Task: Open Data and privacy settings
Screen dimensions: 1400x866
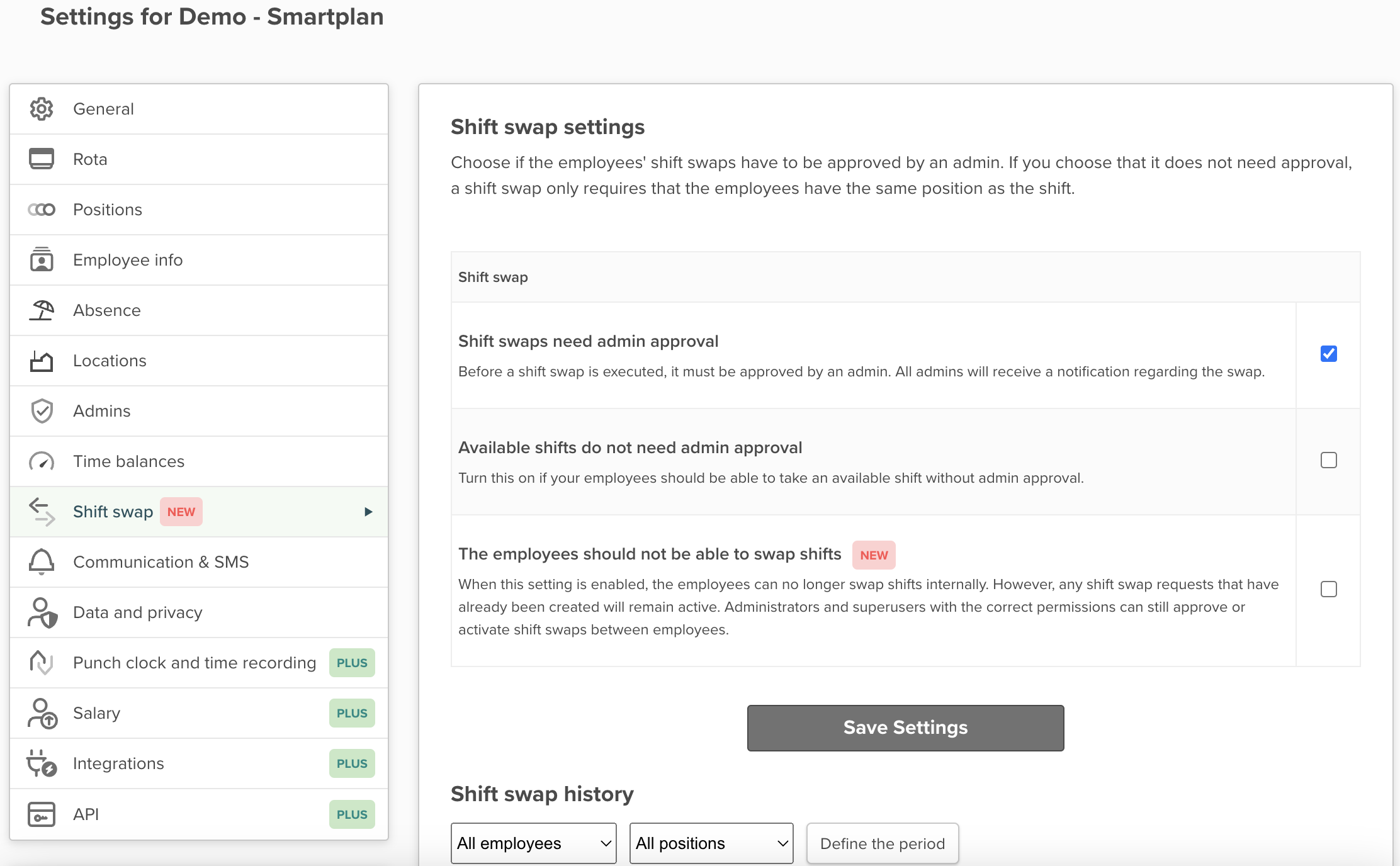Action: coord(137,612)
